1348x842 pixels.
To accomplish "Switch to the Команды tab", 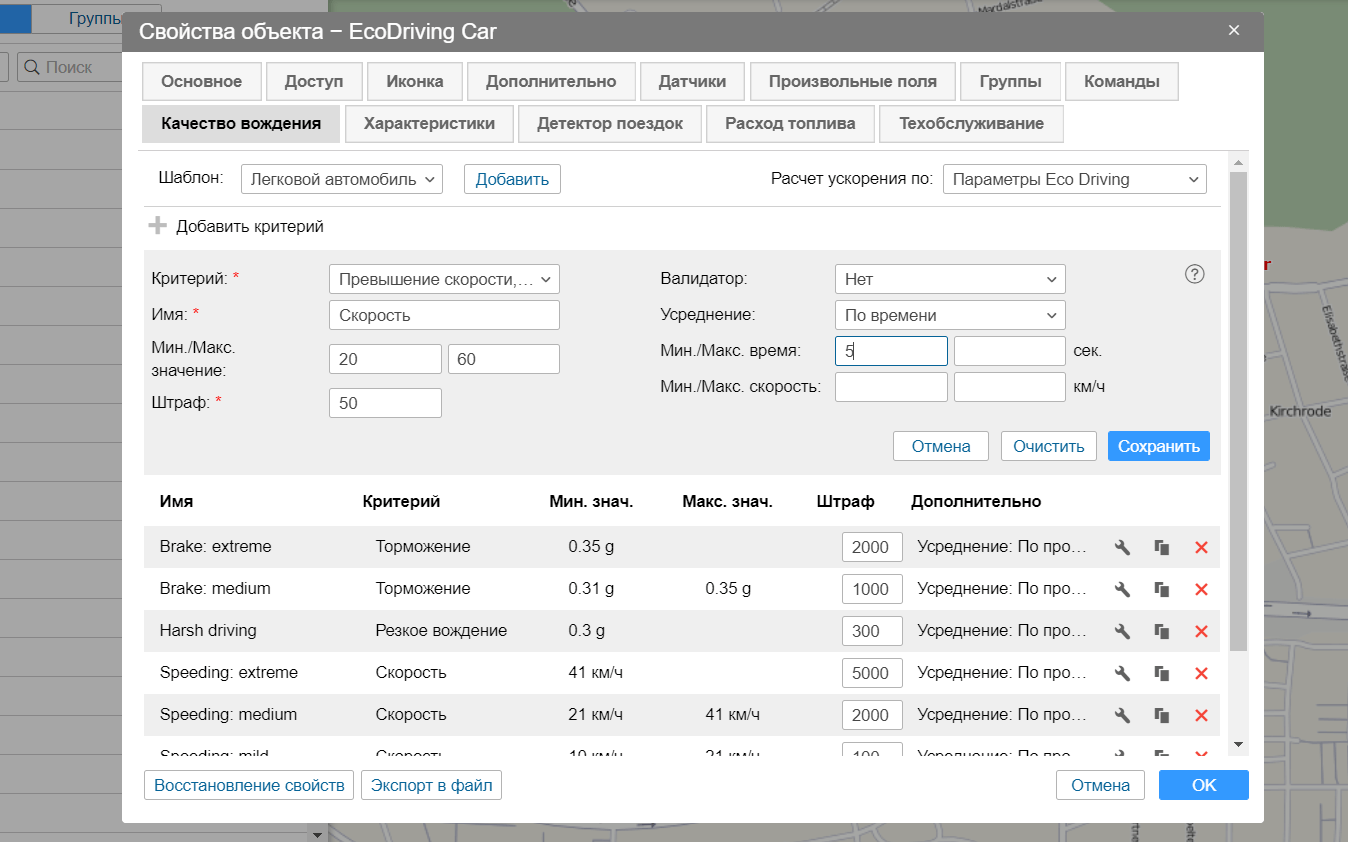I will [1122, 82].
